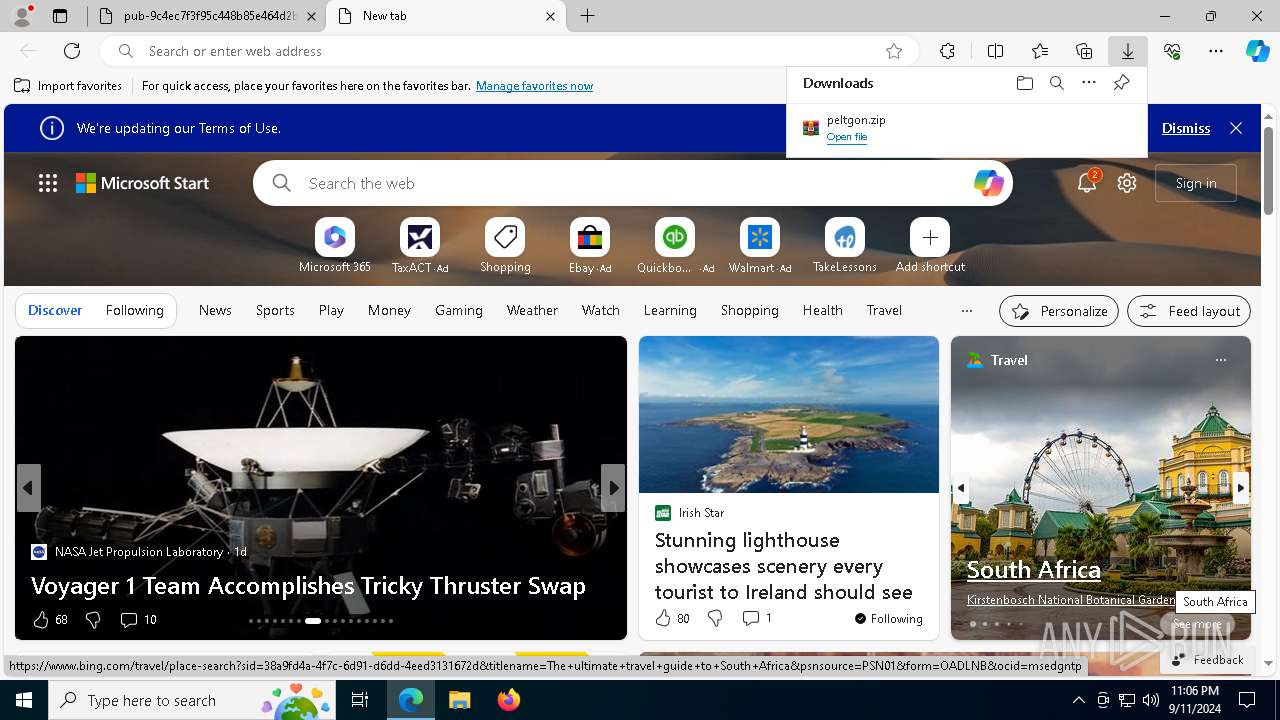The height and width of the screenshot is (720, 1280).
Task: Advance the carousel to next story
Action: click(613, 488)
